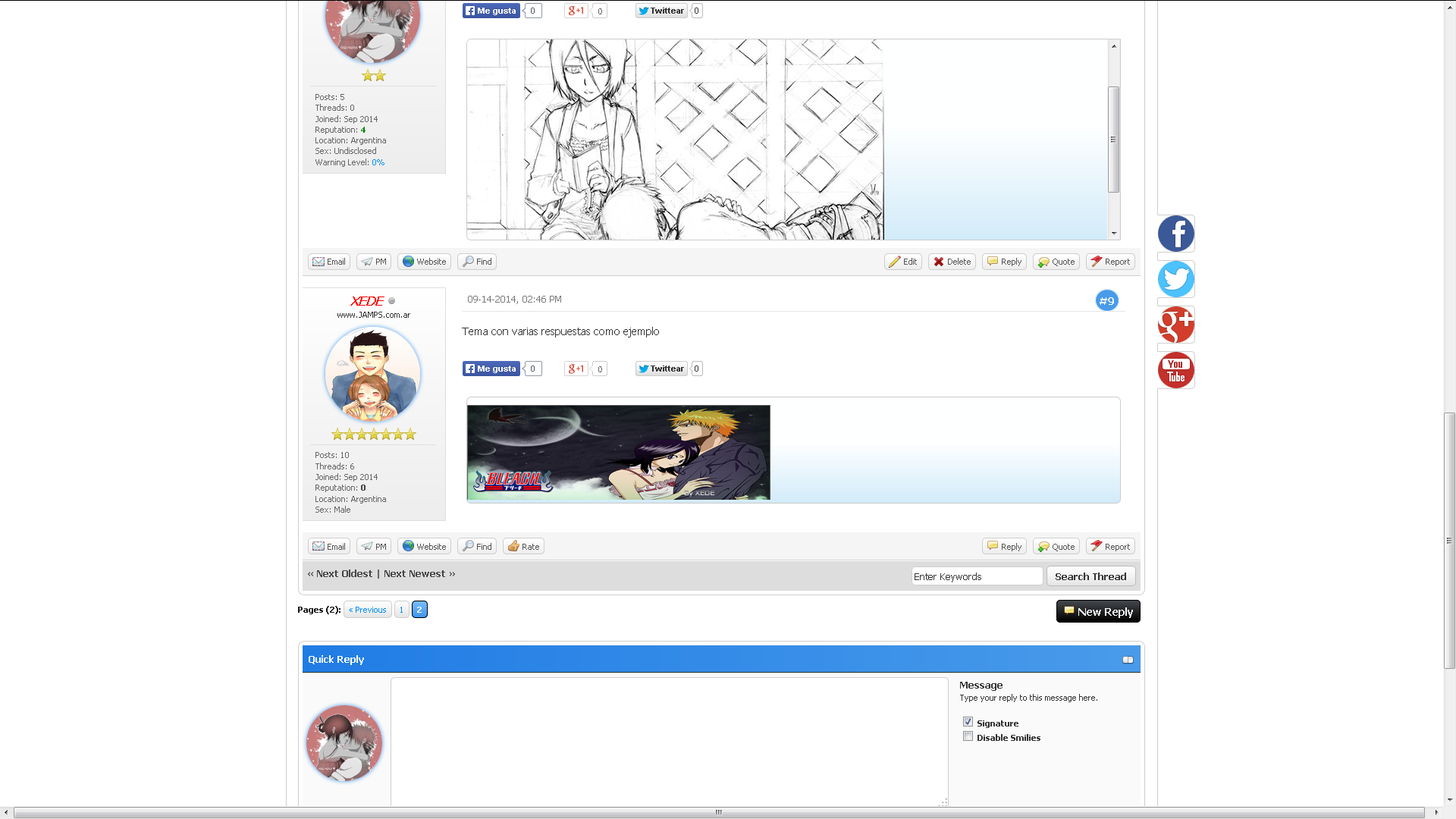The image size is (1456, 819).
Task: Click the Search Thread button
Action: pyautogui.click(x=1090, y=576)
